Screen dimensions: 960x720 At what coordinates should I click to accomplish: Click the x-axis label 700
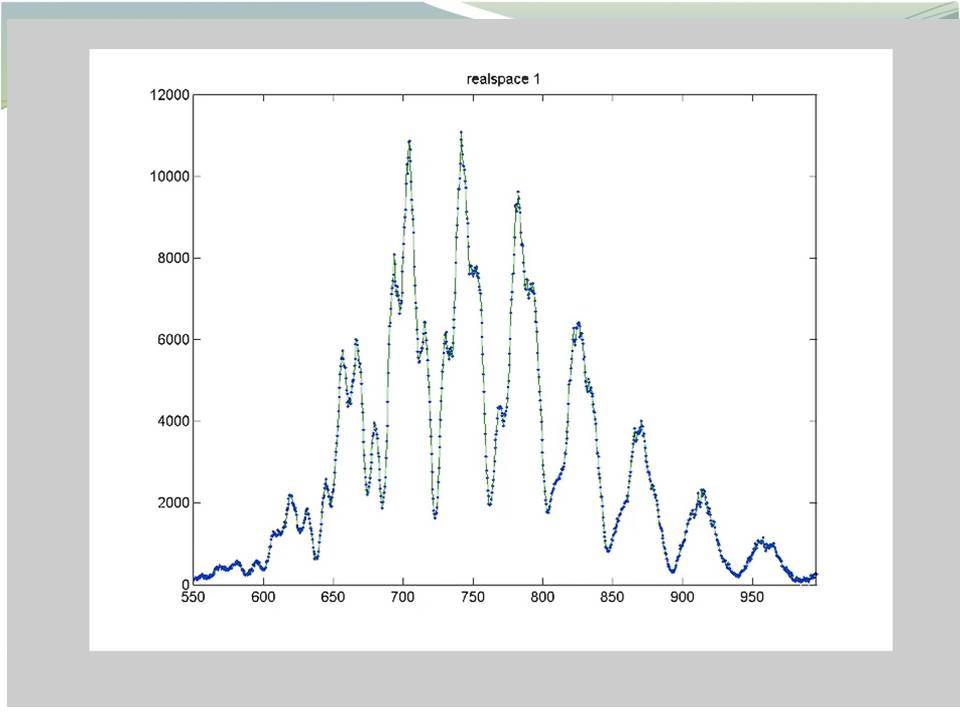point(402,597)
